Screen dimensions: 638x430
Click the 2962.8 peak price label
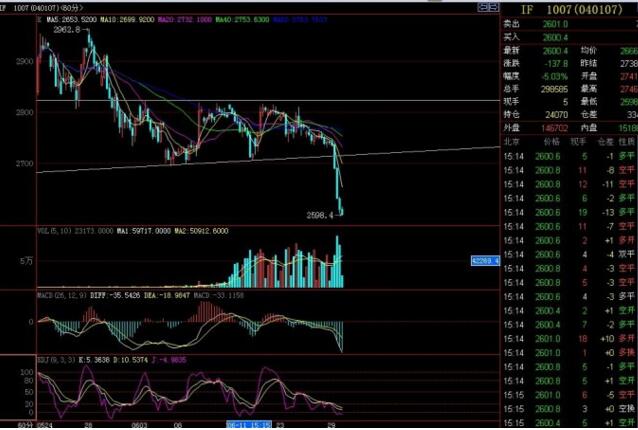pyautogui.click(x=66, y=30)
